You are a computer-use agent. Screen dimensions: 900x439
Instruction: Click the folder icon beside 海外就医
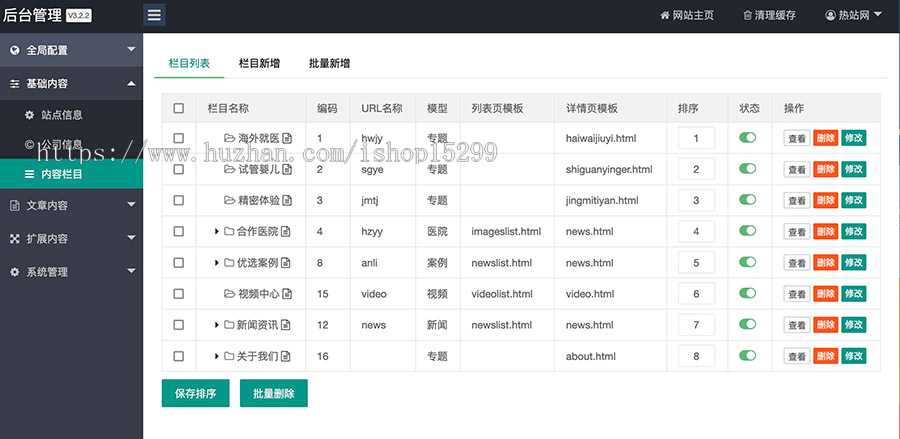click(230, 138)
